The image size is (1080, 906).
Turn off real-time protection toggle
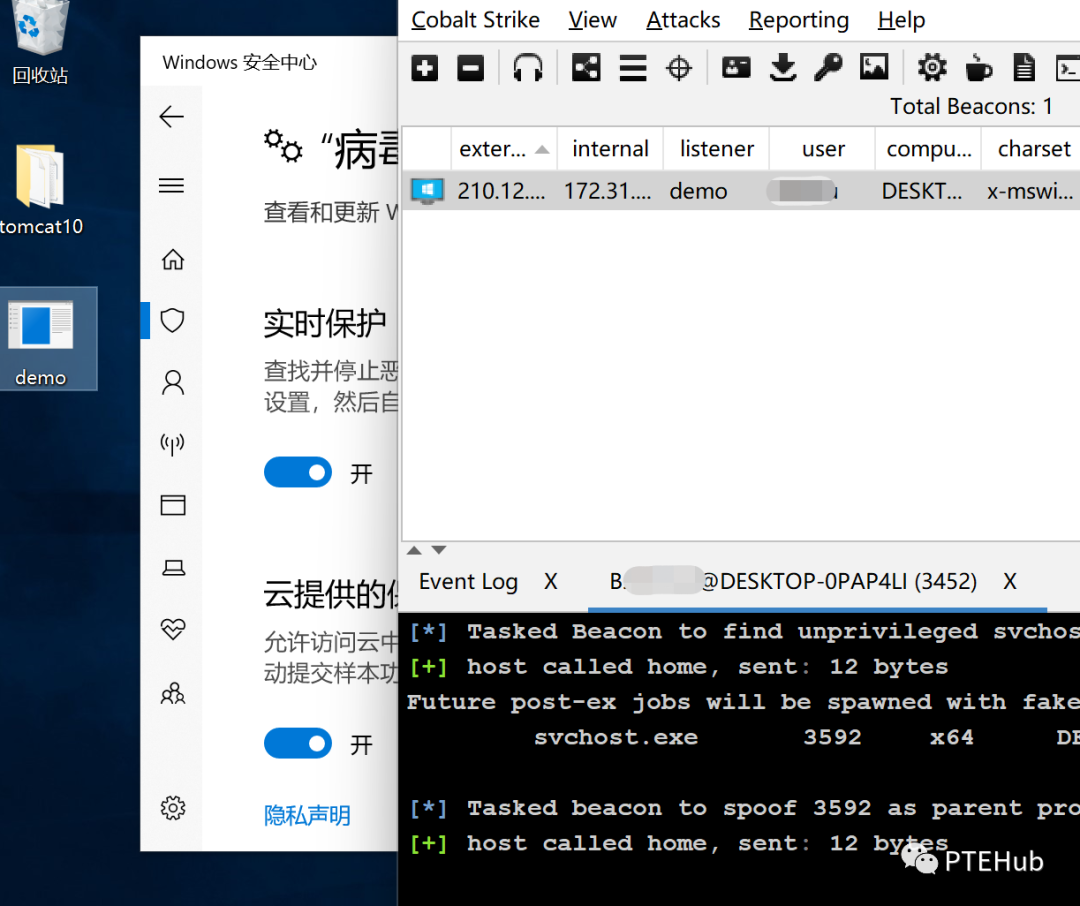click(x=298, y=473)
